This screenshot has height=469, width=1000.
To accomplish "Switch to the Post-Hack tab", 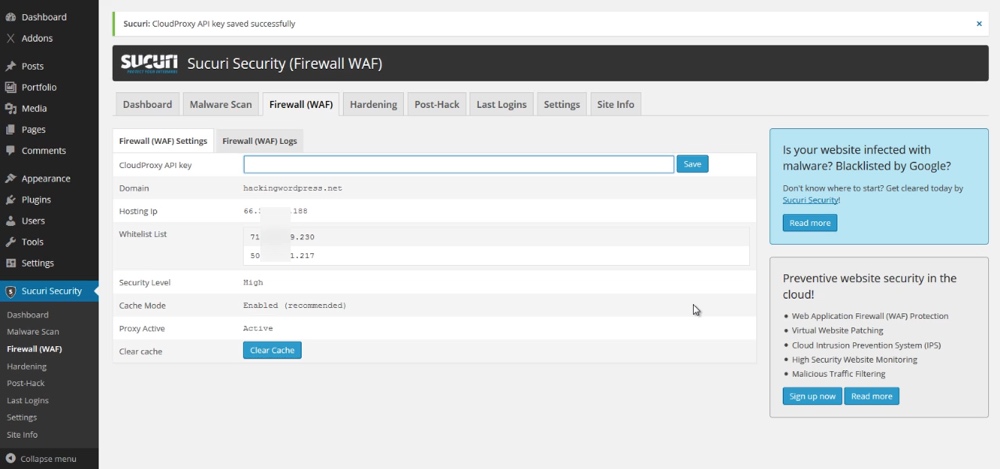I will pos(437,105).
